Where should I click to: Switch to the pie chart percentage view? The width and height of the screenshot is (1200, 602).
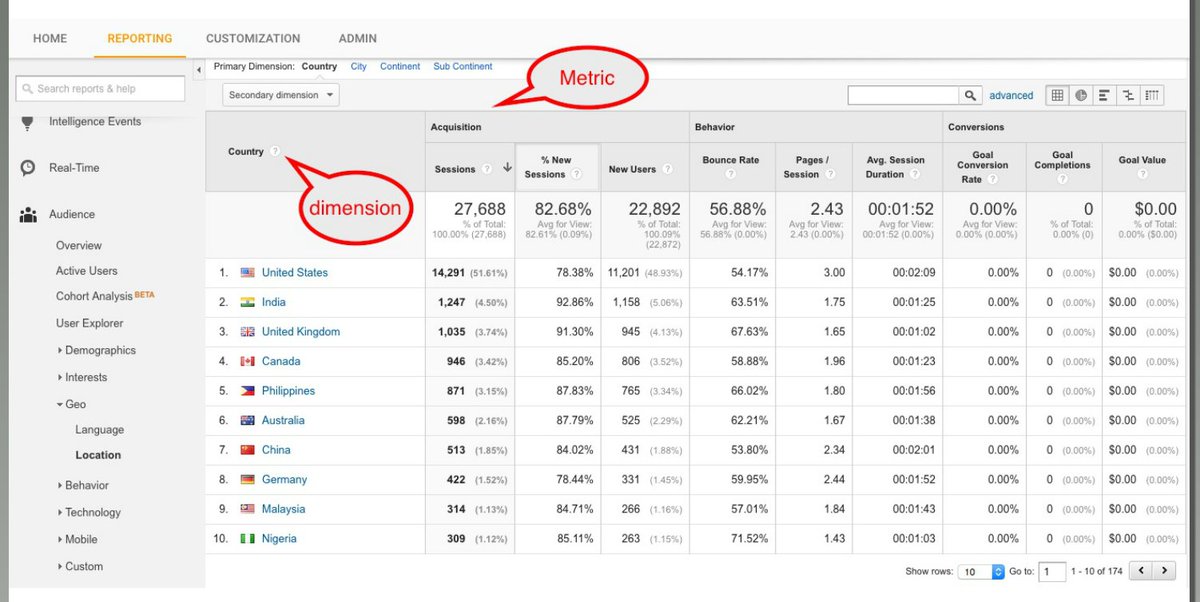(x=1081, y=95)
